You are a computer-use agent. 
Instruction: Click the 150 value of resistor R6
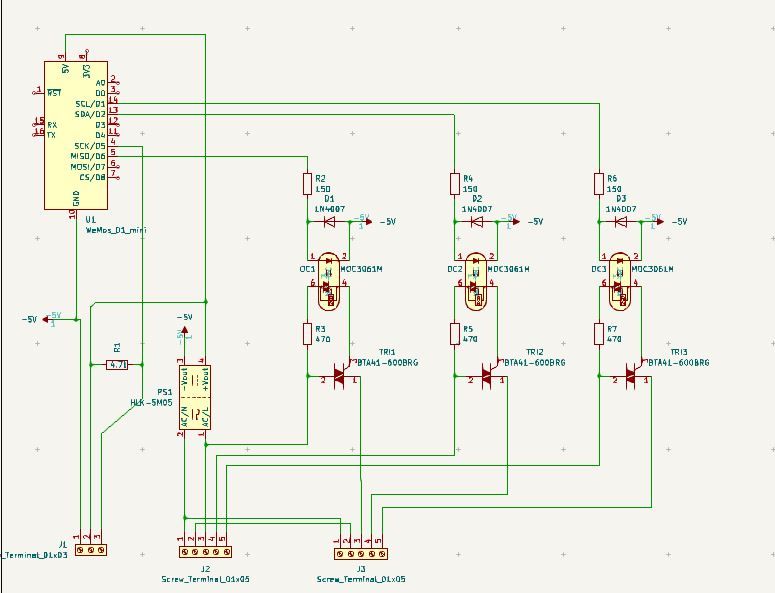[x=614, y=189]
